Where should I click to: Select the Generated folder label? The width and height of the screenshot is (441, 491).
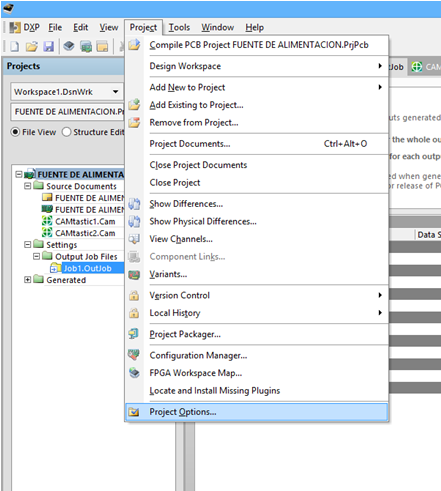tap(66, 280)
